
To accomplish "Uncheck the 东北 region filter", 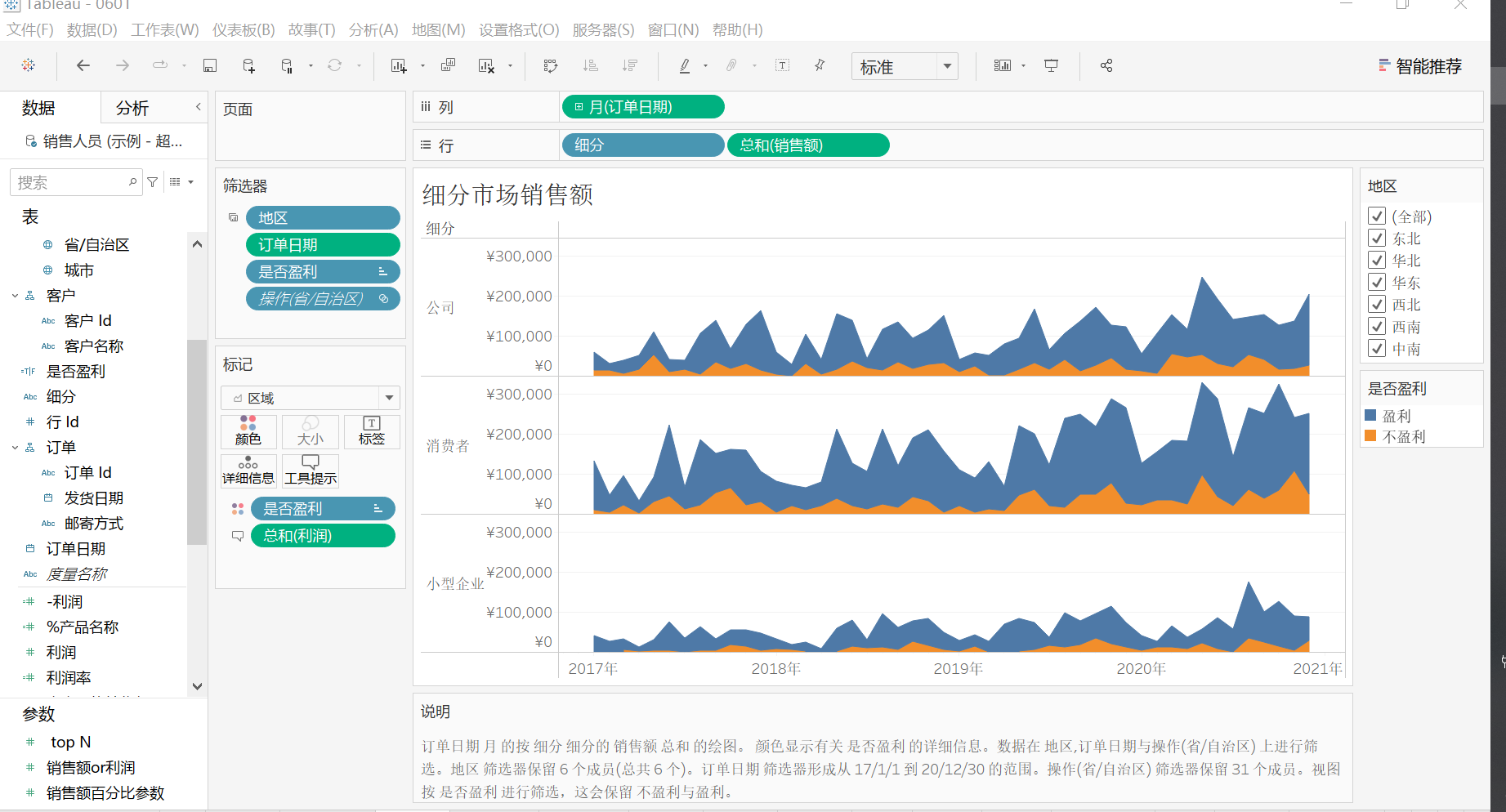I will click(1377, 238).
